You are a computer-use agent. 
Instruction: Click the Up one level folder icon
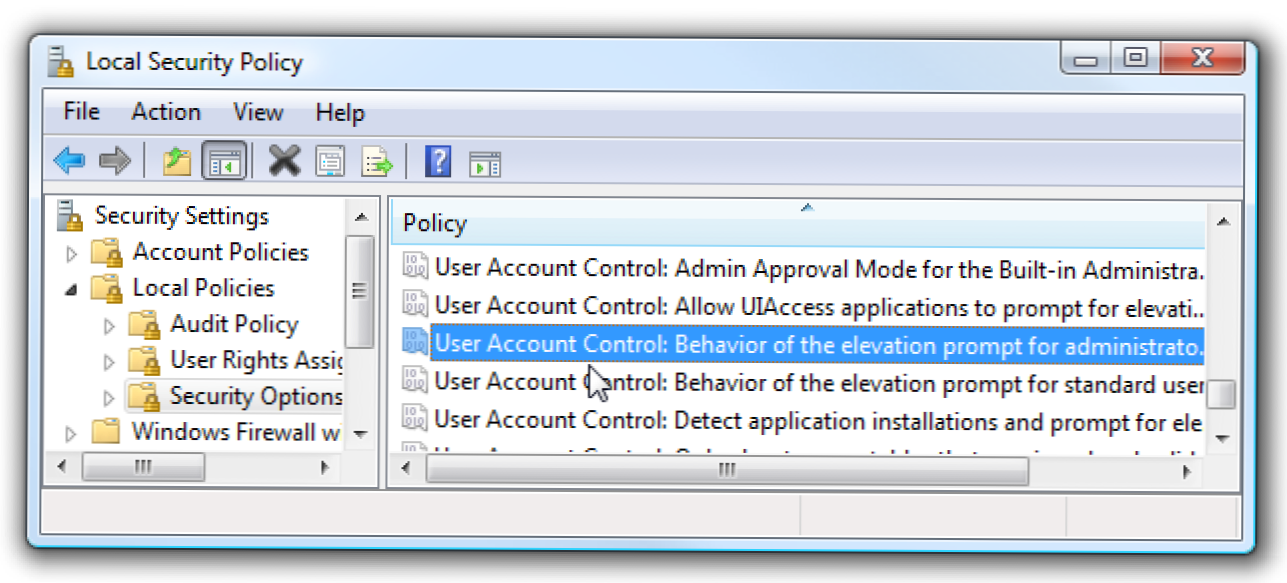[x=177, y=161]
